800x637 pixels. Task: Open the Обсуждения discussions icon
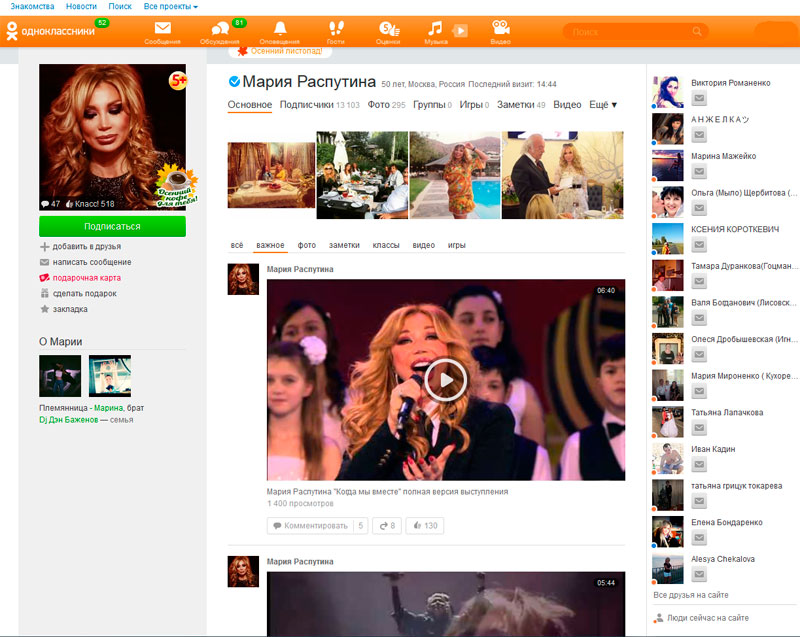(x=220, y=32)
